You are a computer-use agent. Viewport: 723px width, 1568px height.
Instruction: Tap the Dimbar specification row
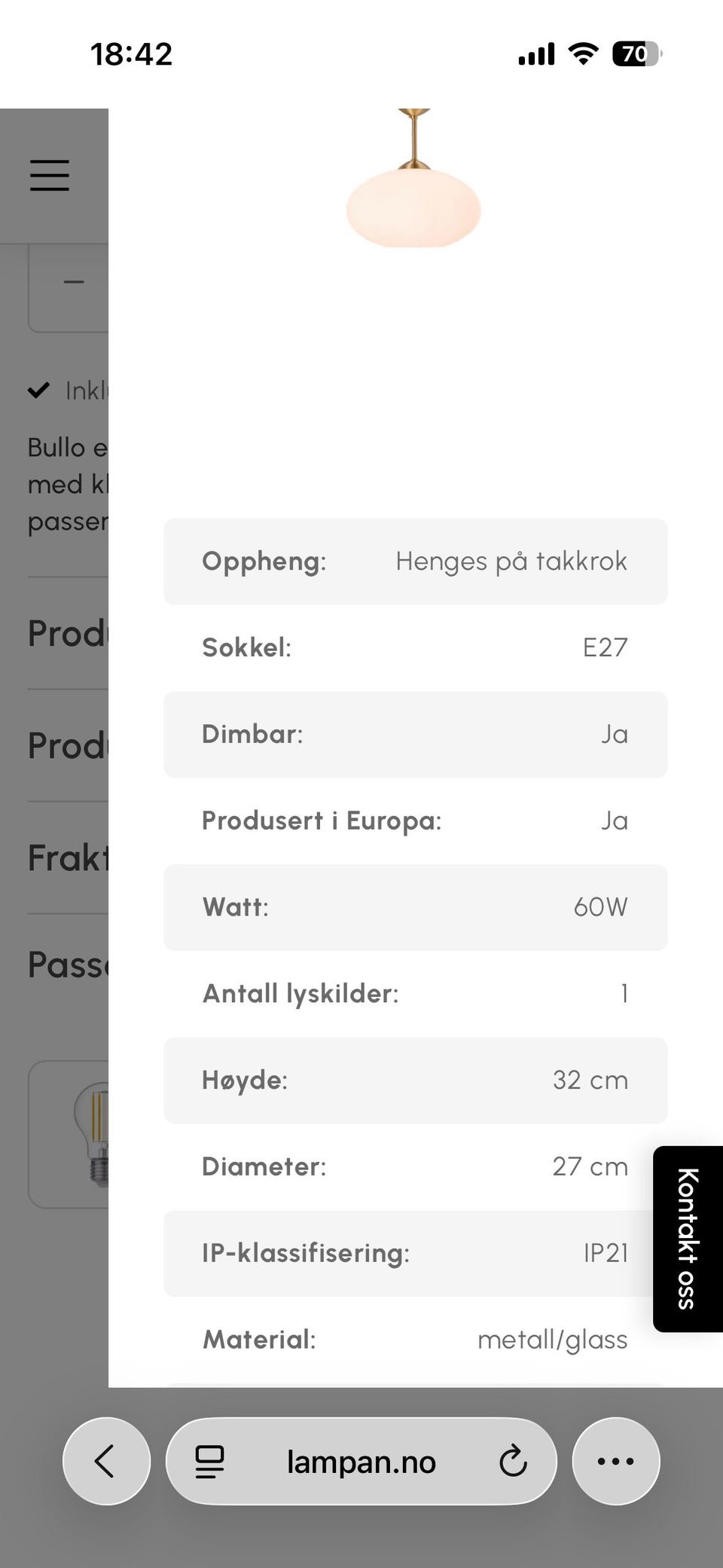pos(415,735)
